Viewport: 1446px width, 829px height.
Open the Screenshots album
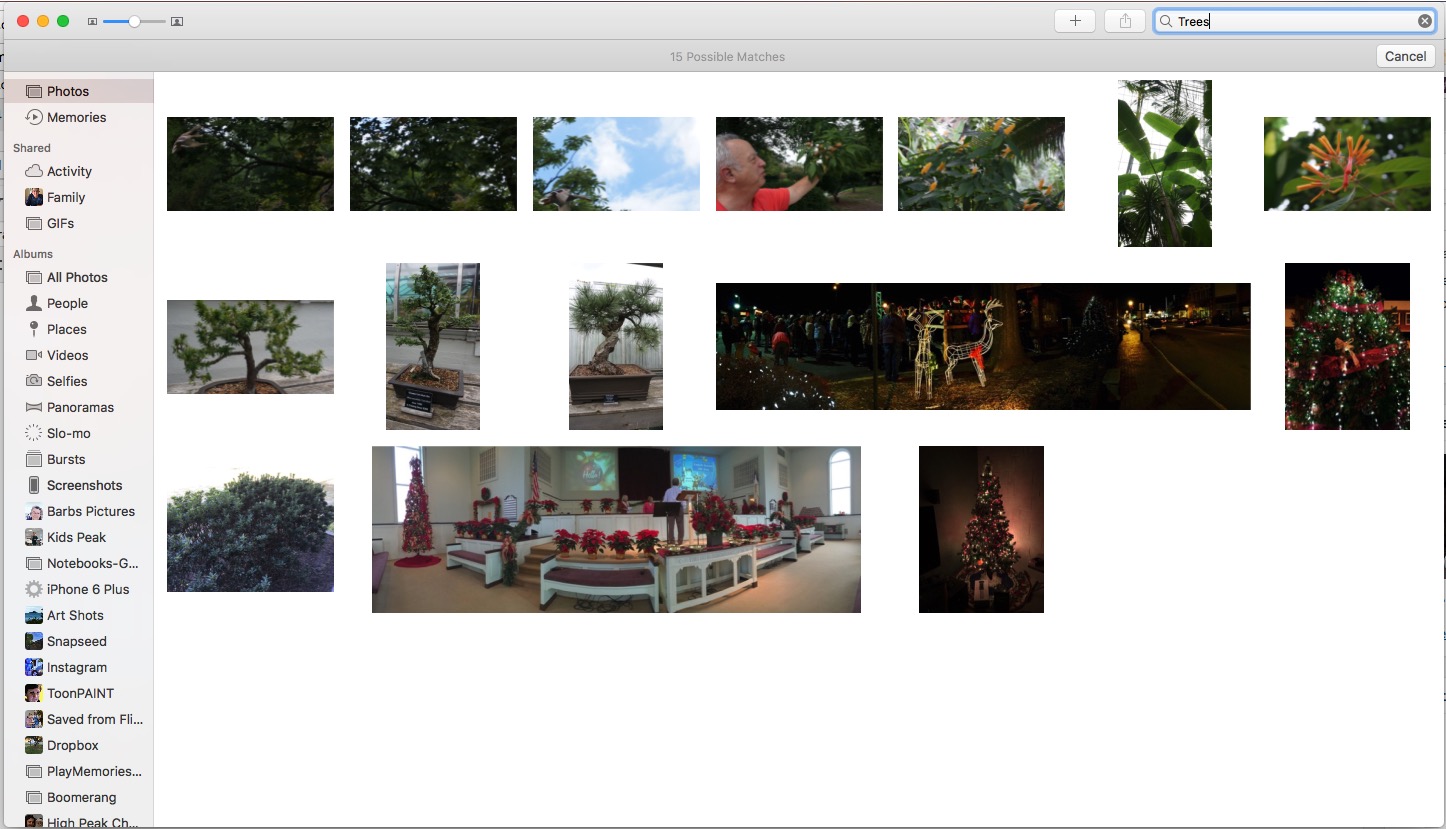tap(84, 485)
